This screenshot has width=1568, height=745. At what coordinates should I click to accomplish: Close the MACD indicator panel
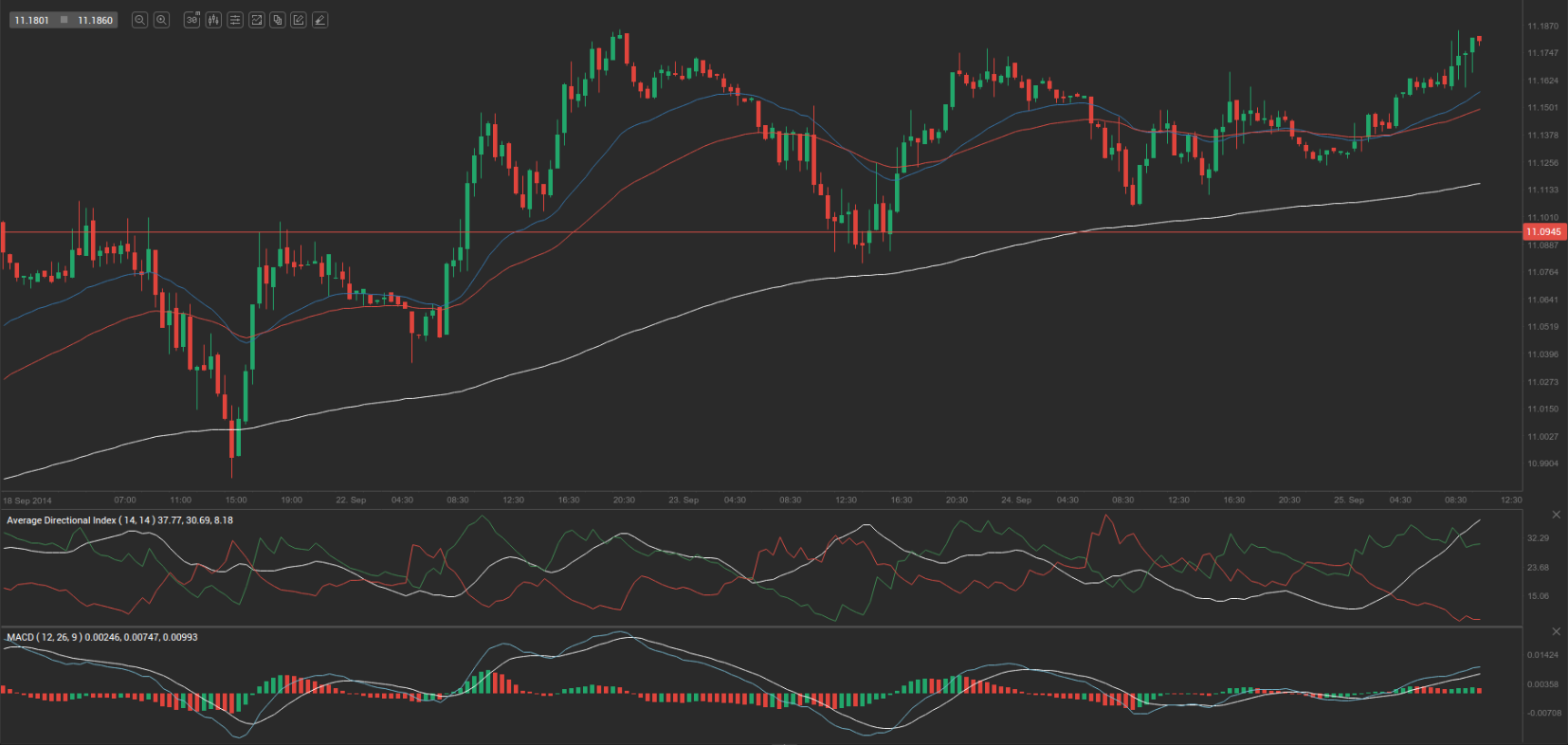[x=1556, y=631]
